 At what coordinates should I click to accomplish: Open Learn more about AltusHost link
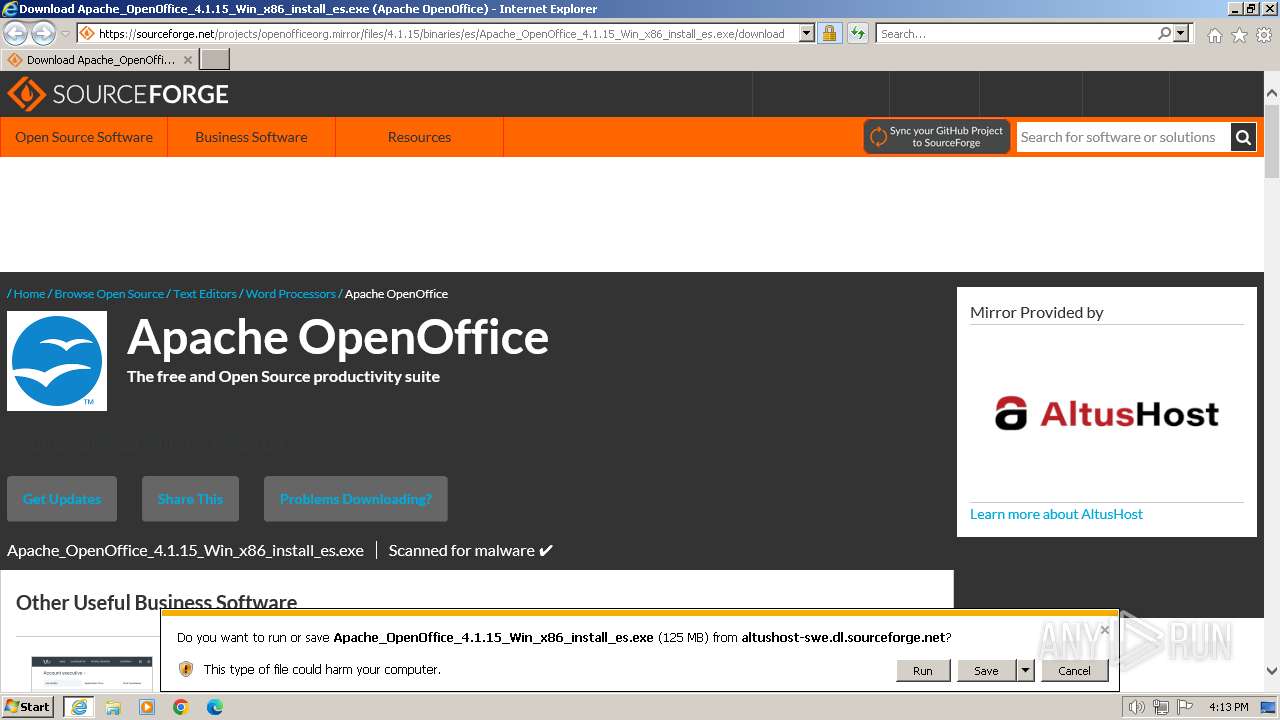1056,514
